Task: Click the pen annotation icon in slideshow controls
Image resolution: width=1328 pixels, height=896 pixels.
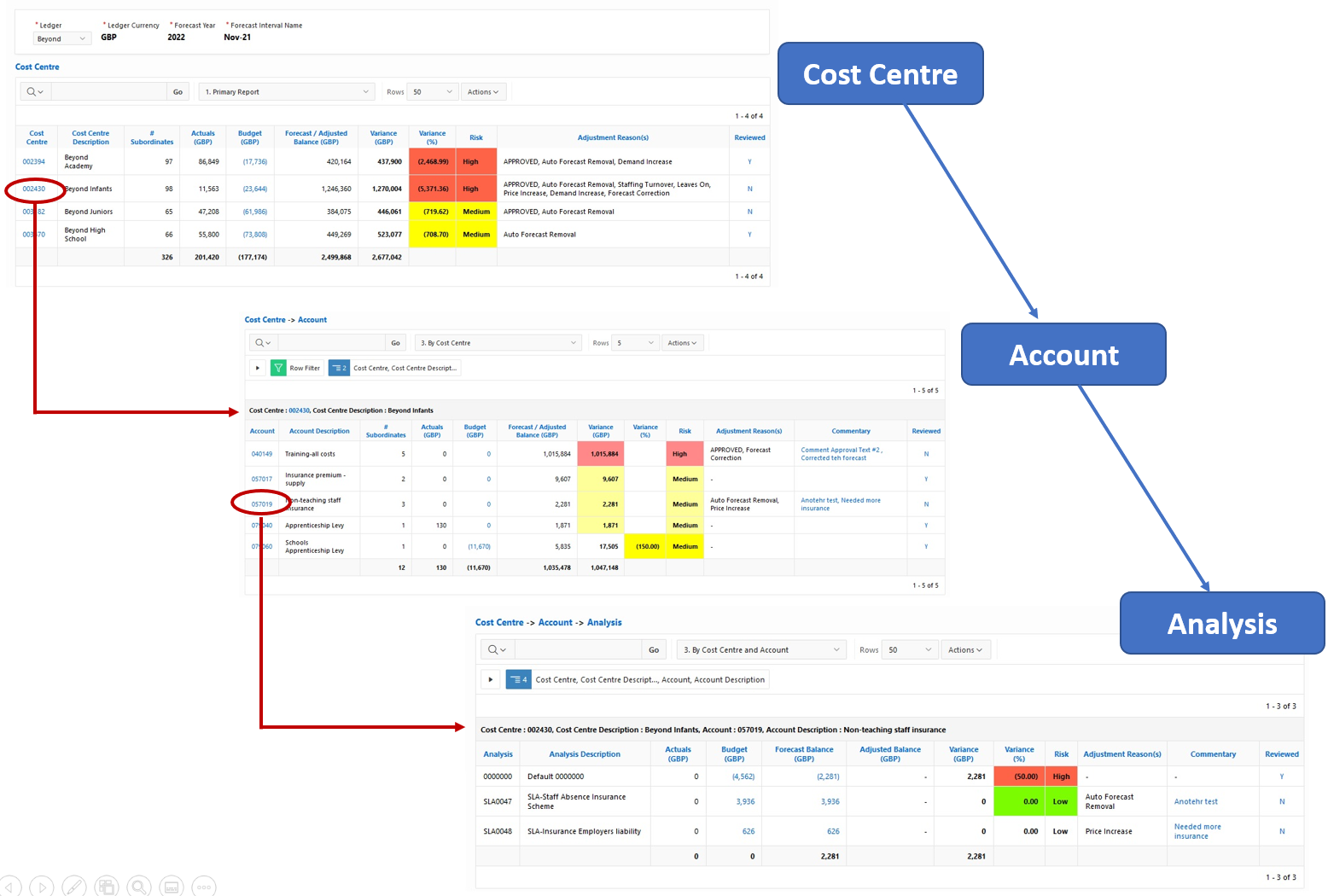Action: [74, 887]
